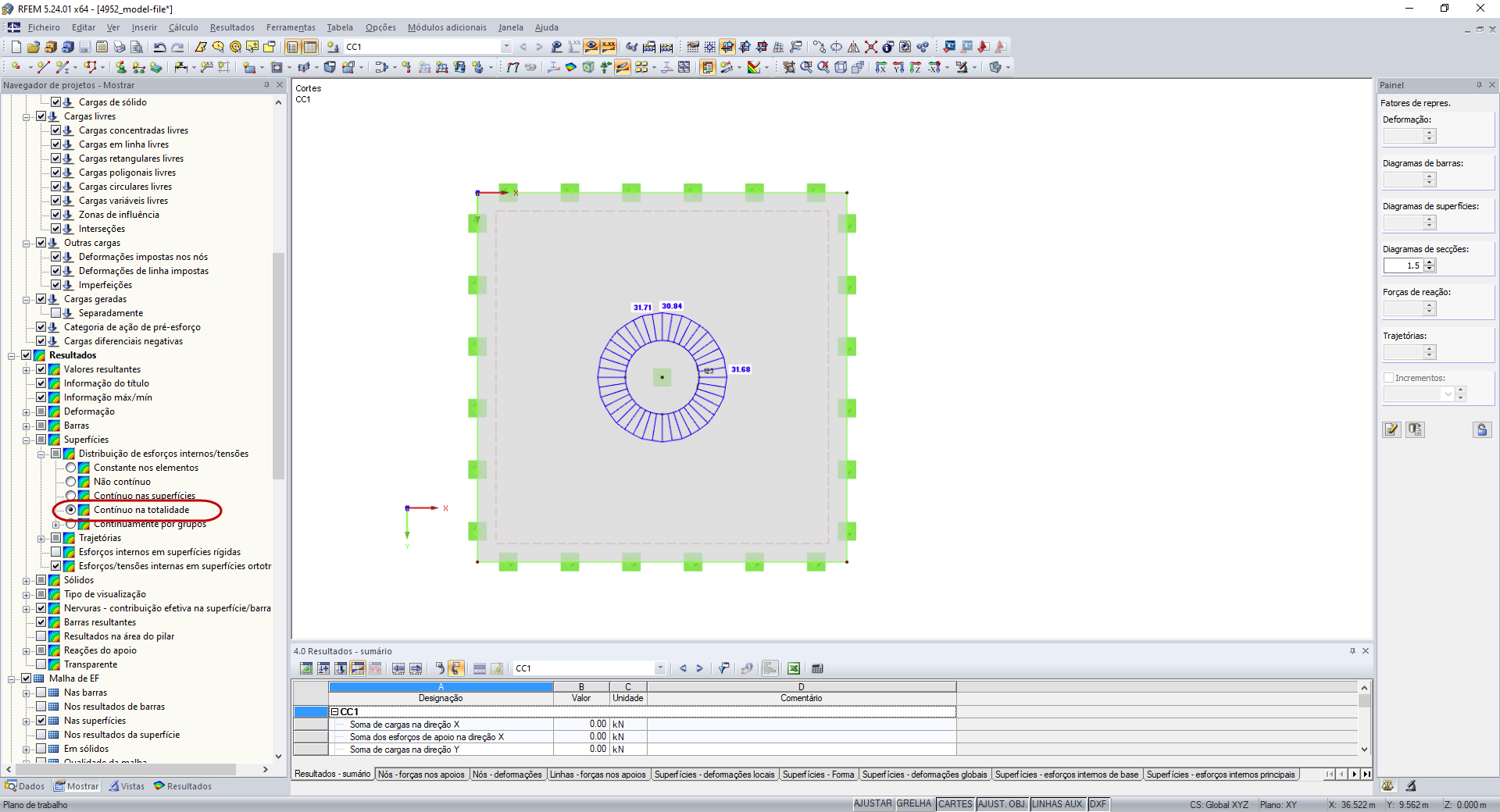Show view in X direction
The width and height of the screenshot is (1500, 812).
[x=880, y=67]
